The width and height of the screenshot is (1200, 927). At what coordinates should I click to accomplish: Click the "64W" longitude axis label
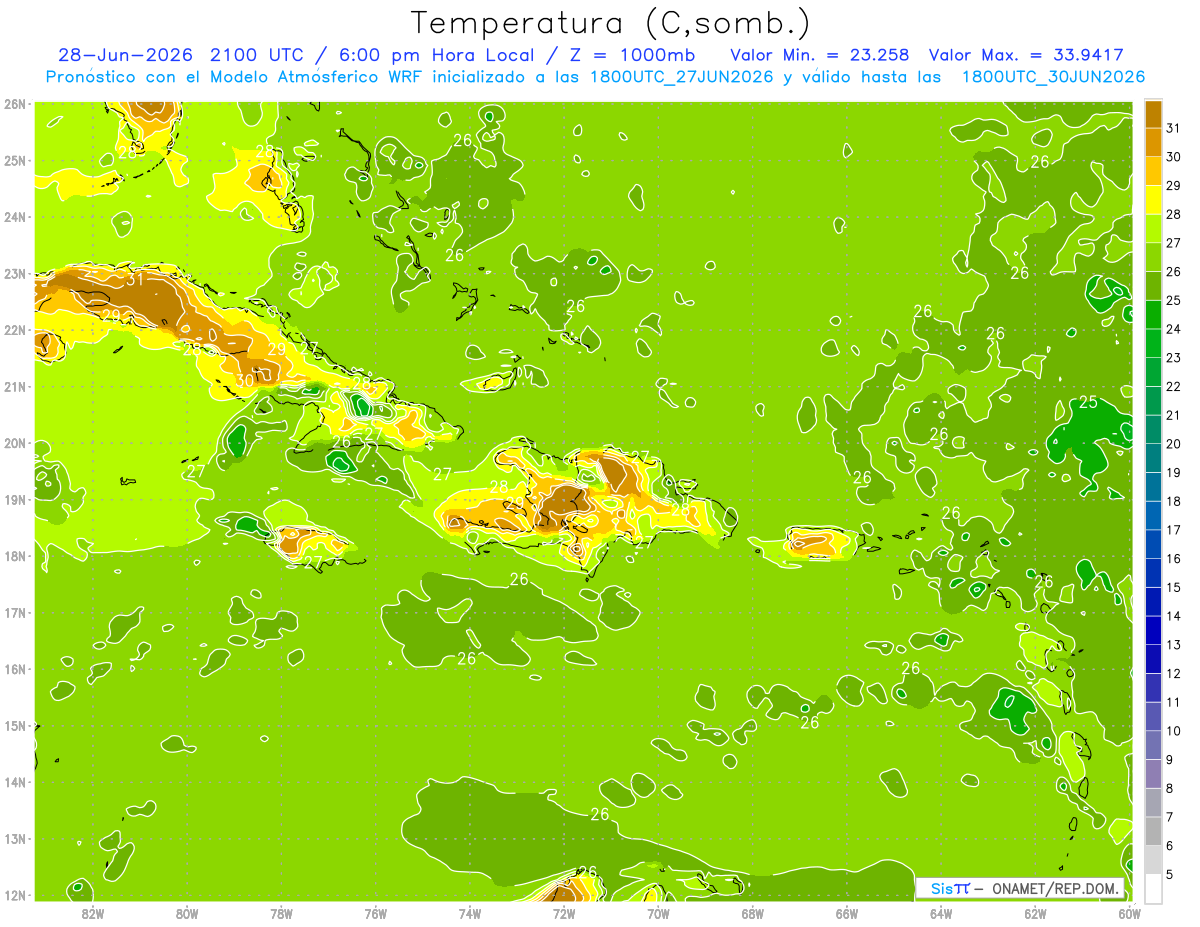tap(941, 913)
